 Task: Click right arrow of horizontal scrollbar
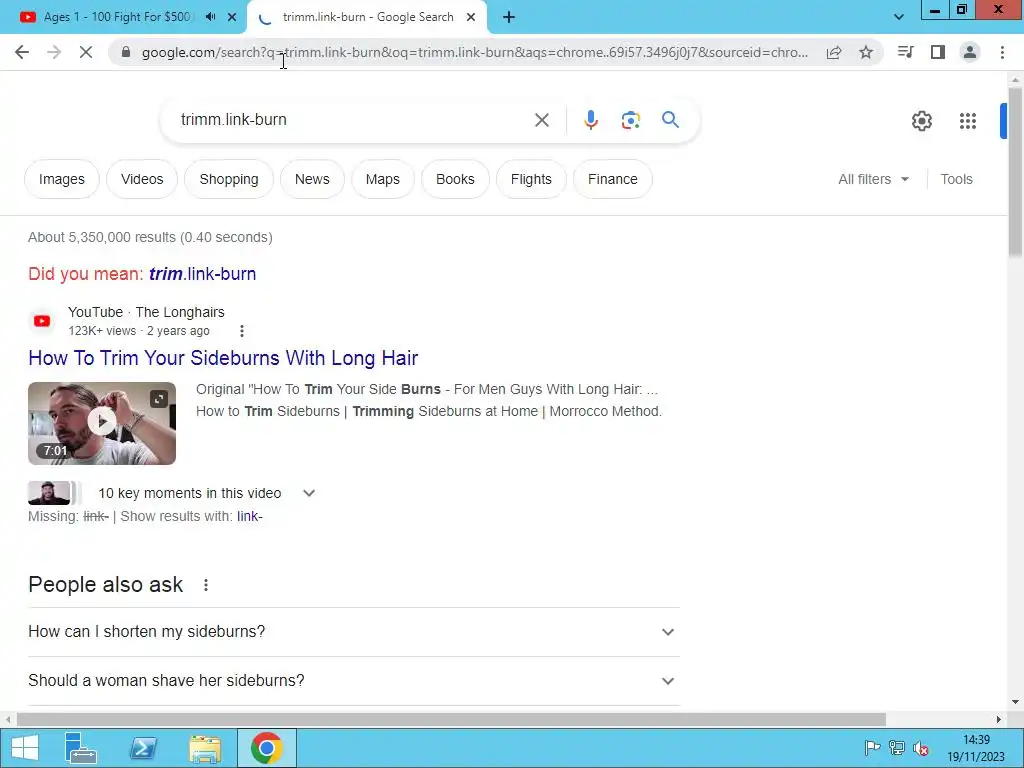point(999,719)
